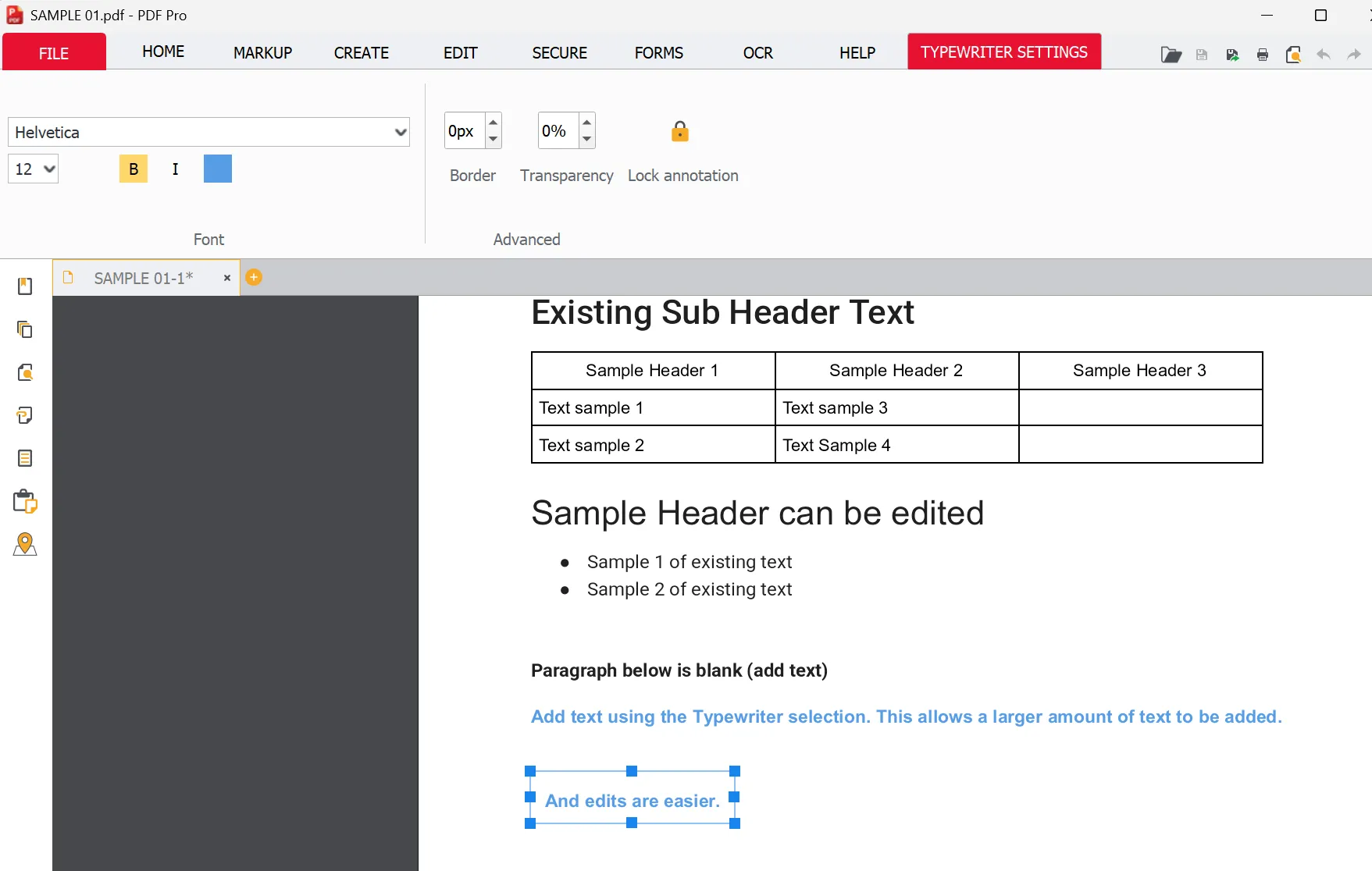Open the FORMS ribbon tab
Screen dimensions: 1372x871
tap(659, 52)
